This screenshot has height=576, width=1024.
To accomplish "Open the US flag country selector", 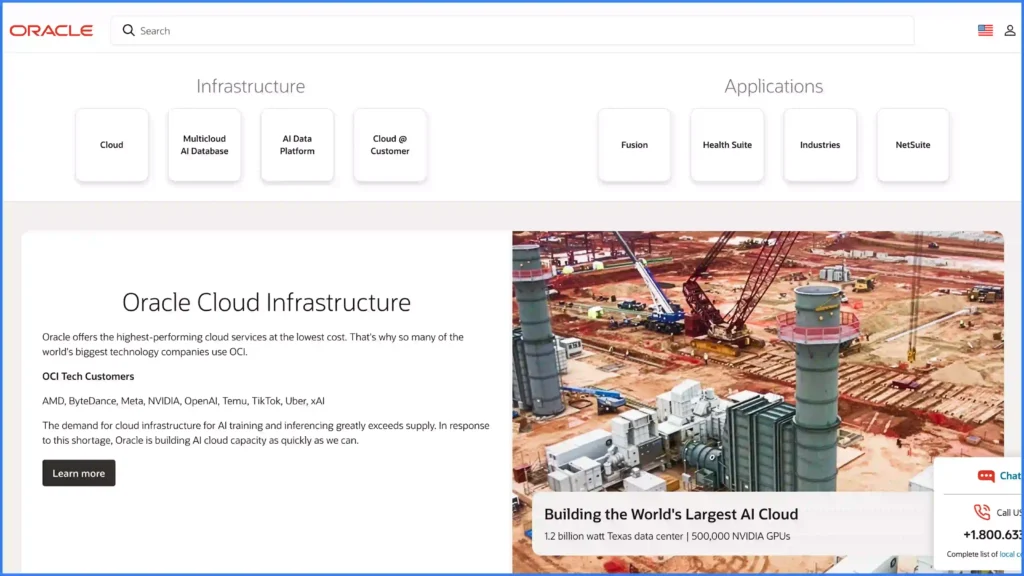I will [x=985, y=30].
